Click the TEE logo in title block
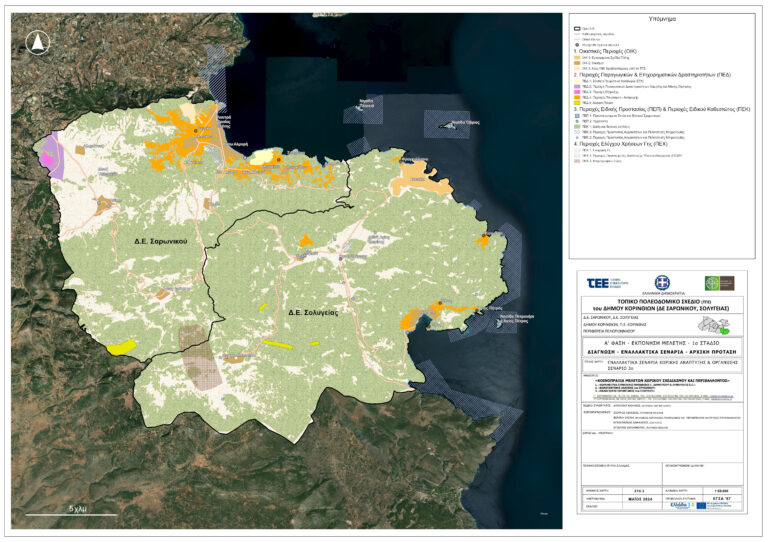Image resolution: width=768 pixels, height=542 pixels. [x=607, y=283]
